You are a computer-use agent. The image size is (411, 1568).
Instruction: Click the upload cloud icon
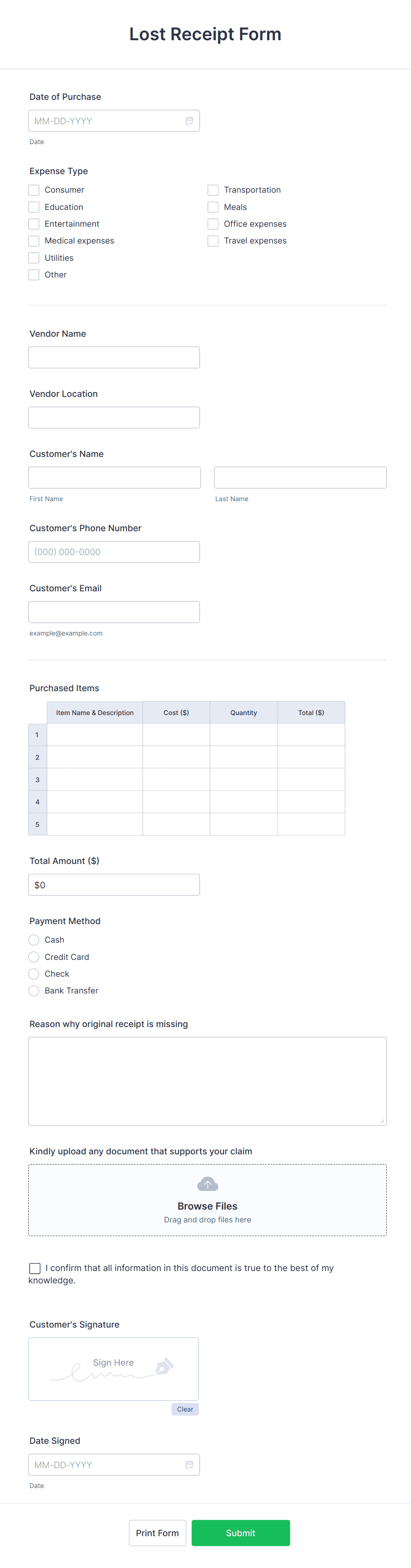point(207,1184)
